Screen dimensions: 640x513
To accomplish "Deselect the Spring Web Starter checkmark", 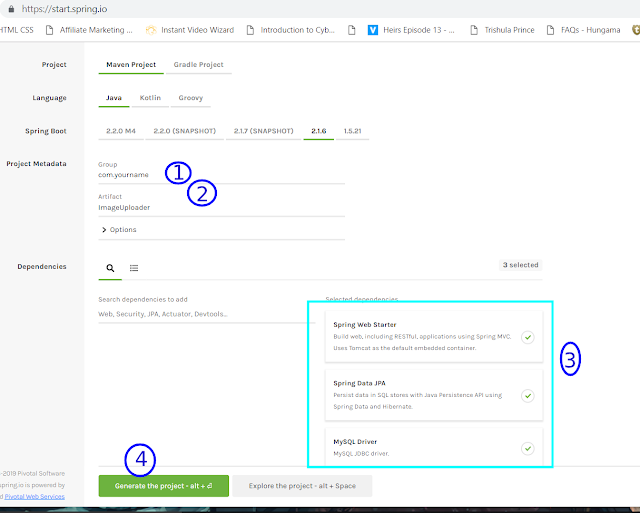I will coord(528,337).
